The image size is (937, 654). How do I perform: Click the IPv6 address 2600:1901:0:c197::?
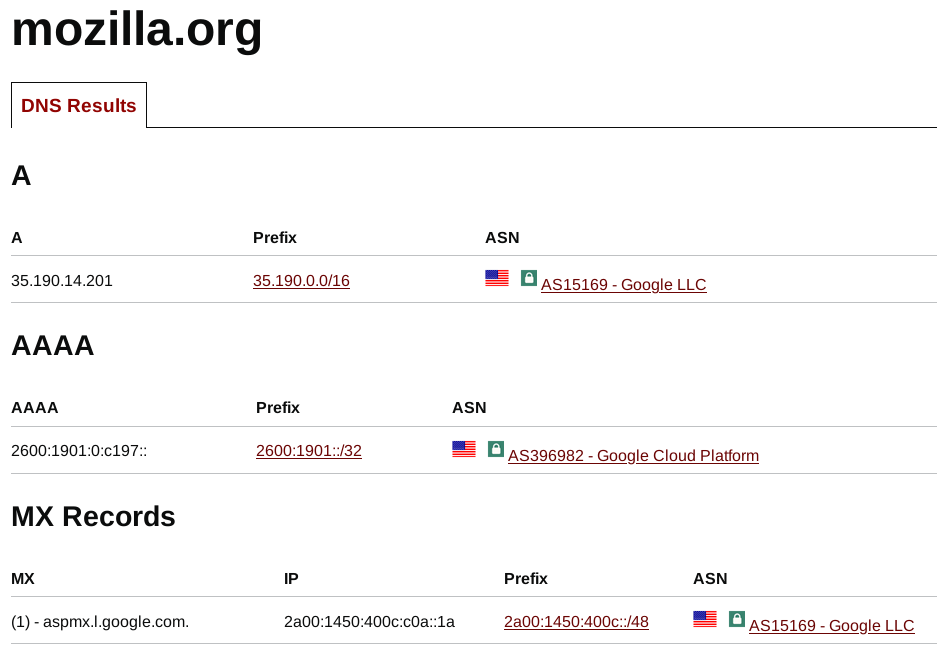79,451
